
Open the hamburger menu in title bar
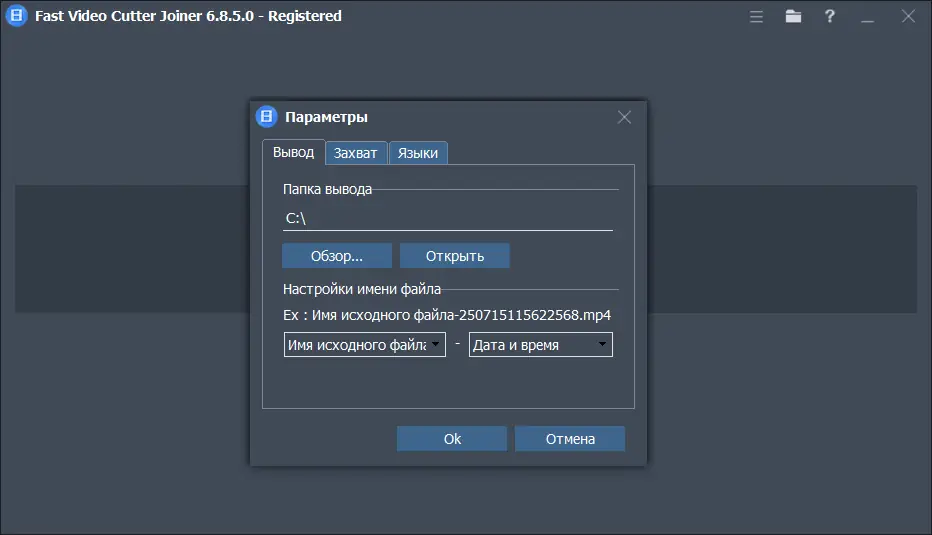click(757, 16)
